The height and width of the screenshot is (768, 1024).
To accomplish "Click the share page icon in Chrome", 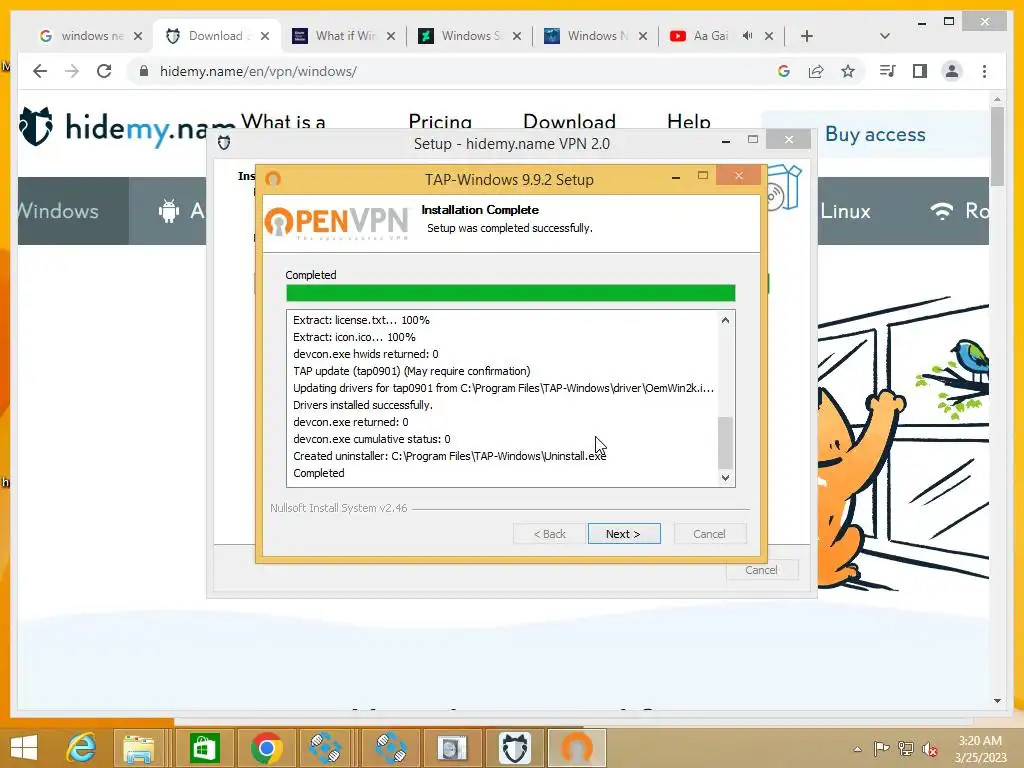I will (x=816, y=71).
